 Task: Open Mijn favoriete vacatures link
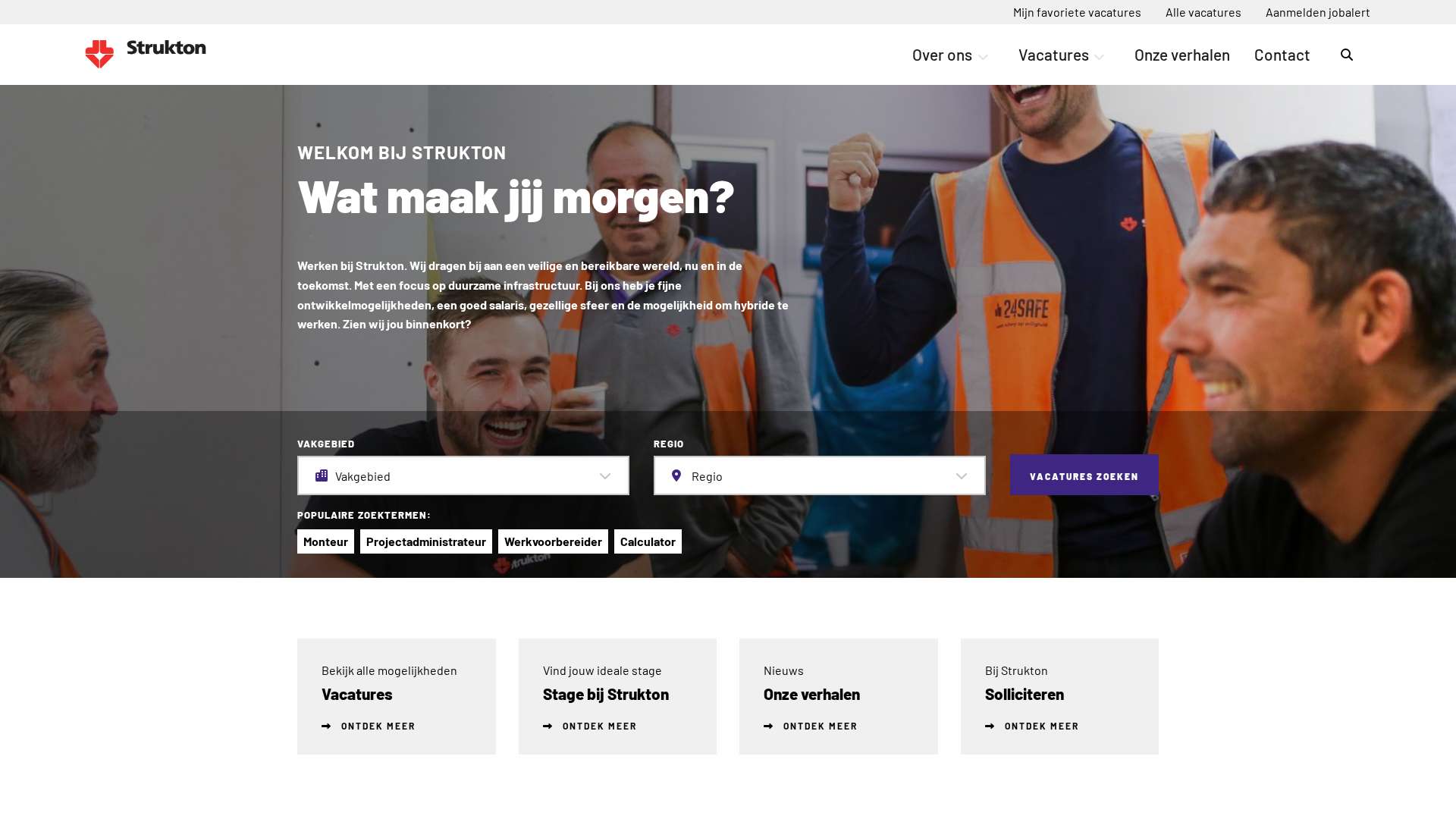(x=1077, y=12)
